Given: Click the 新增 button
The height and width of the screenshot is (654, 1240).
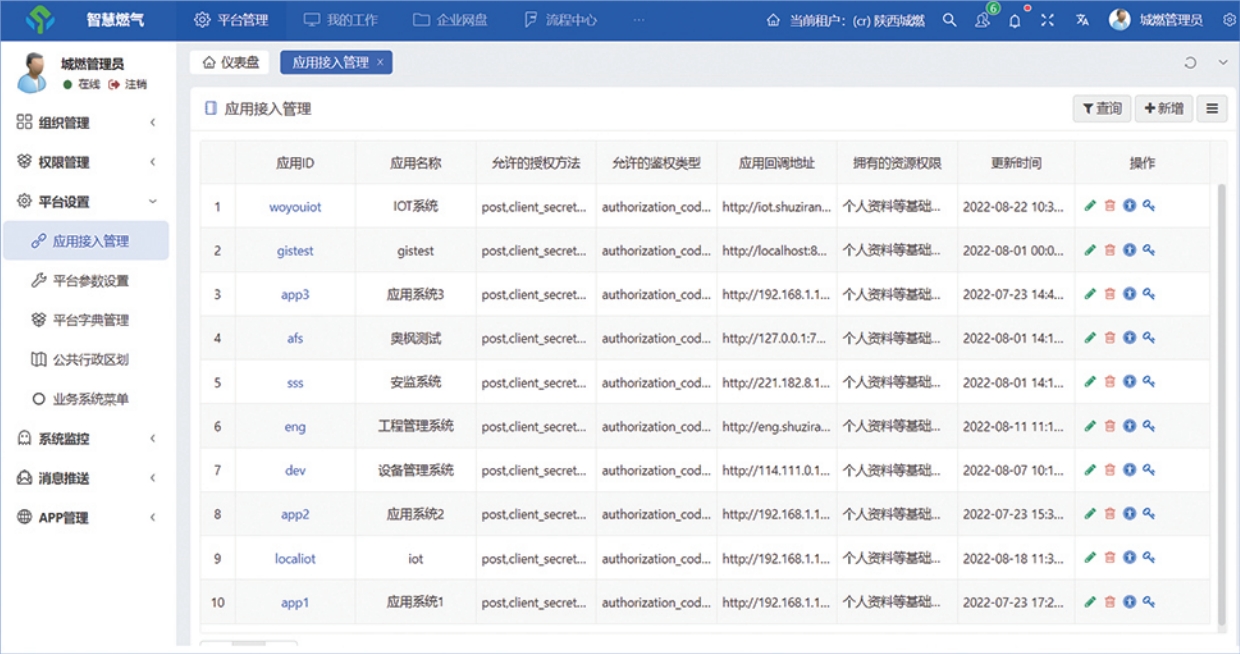Looking at the screenshot, I should 1164,108.
